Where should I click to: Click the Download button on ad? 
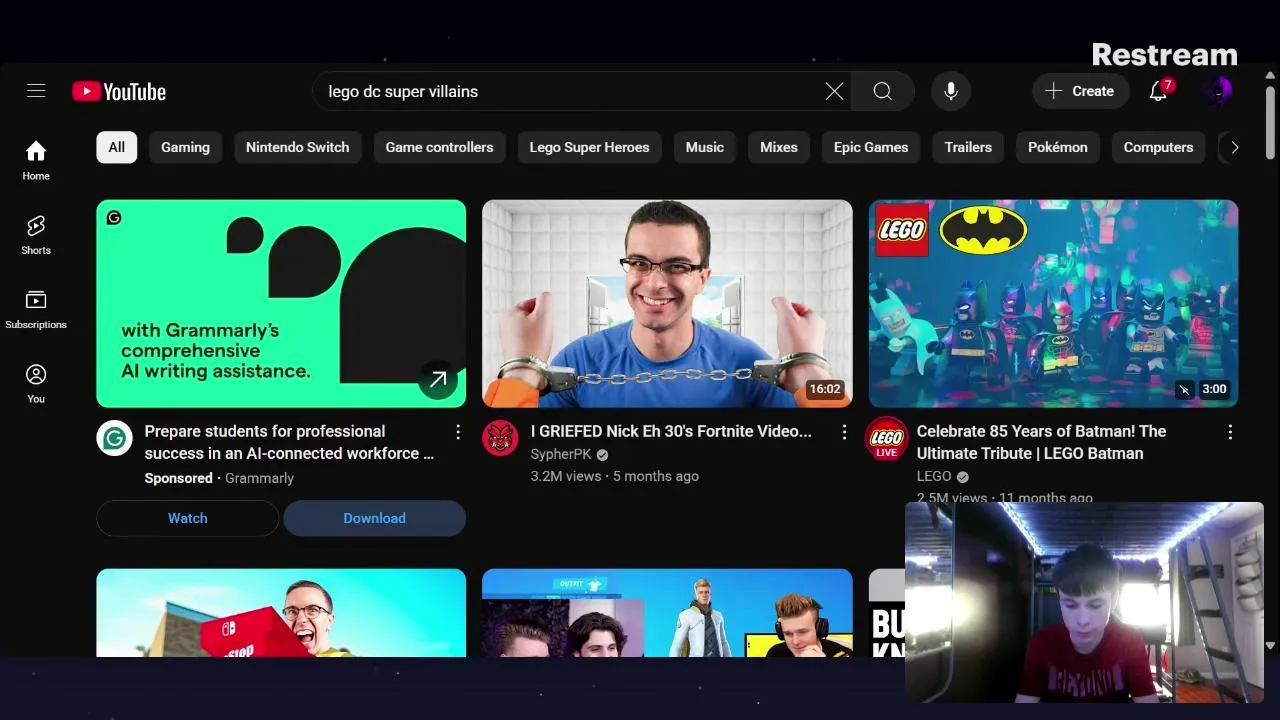tap(374, 518)
